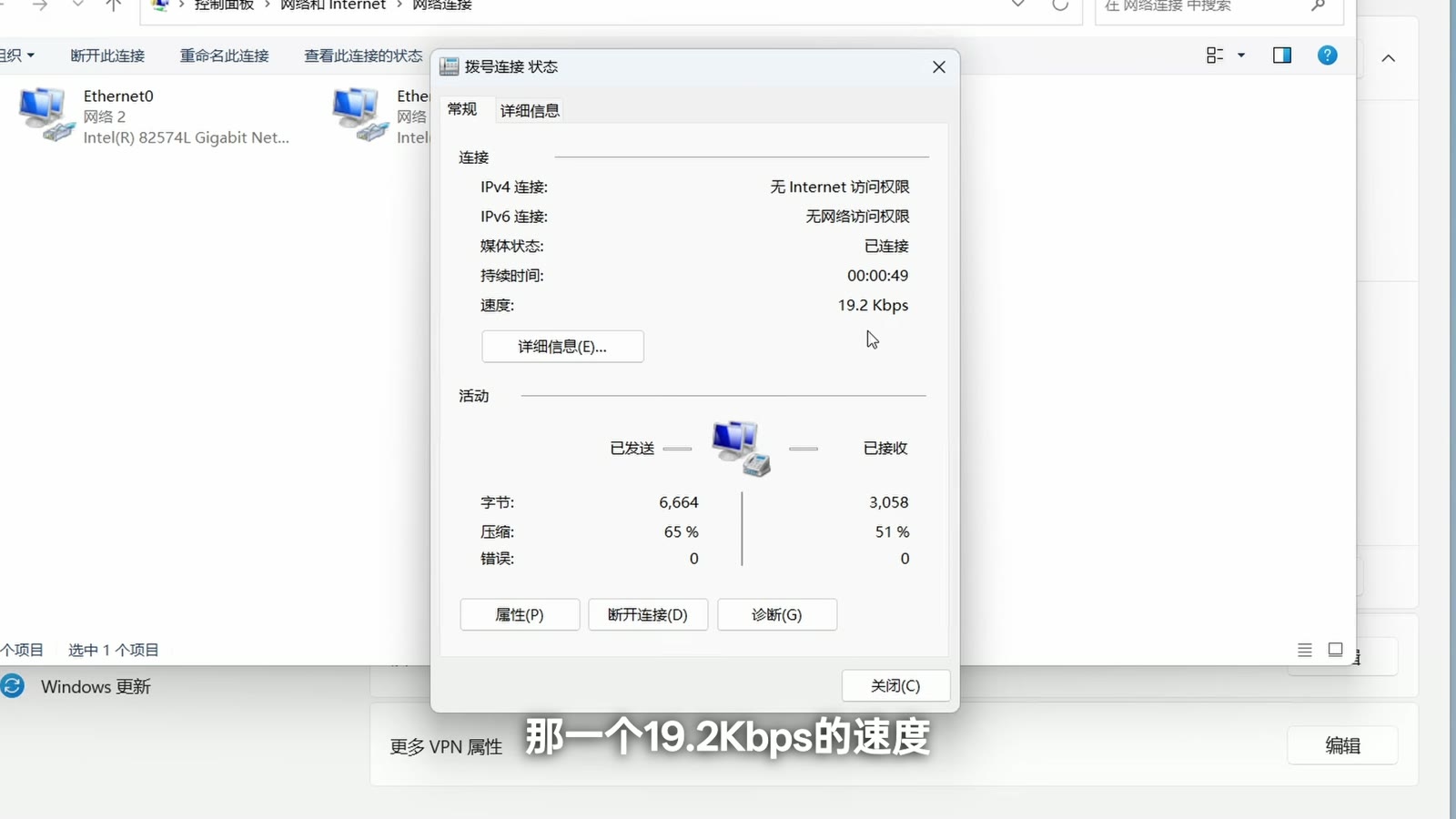Click the dial-up status dialog title icon

(450, 66)
